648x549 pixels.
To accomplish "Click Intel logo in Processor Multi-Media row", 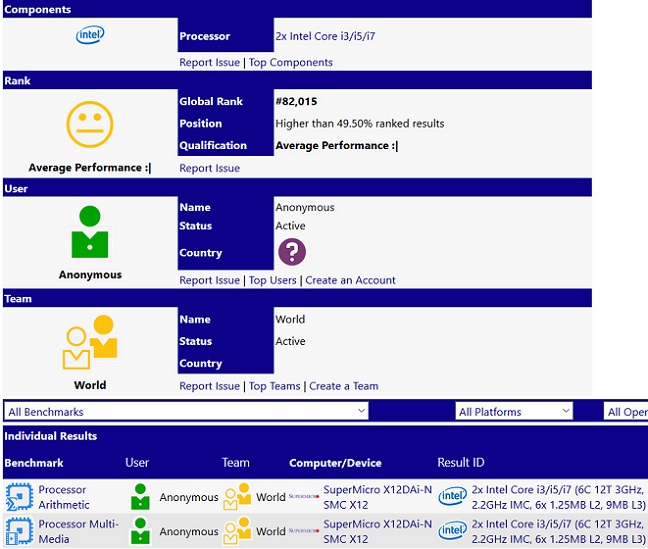I will pyautogui.click(x=453, y=530).
